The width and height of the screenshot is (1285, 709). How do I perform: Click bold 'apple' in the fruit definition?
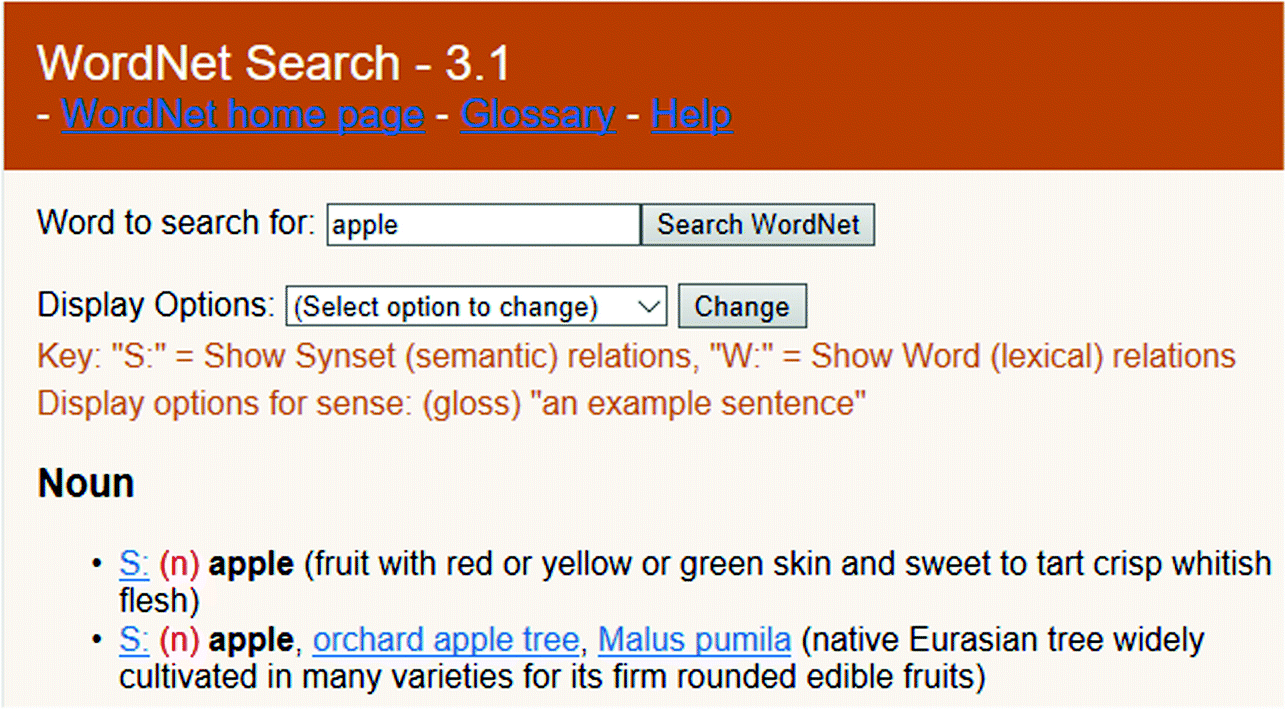(251, 564)
